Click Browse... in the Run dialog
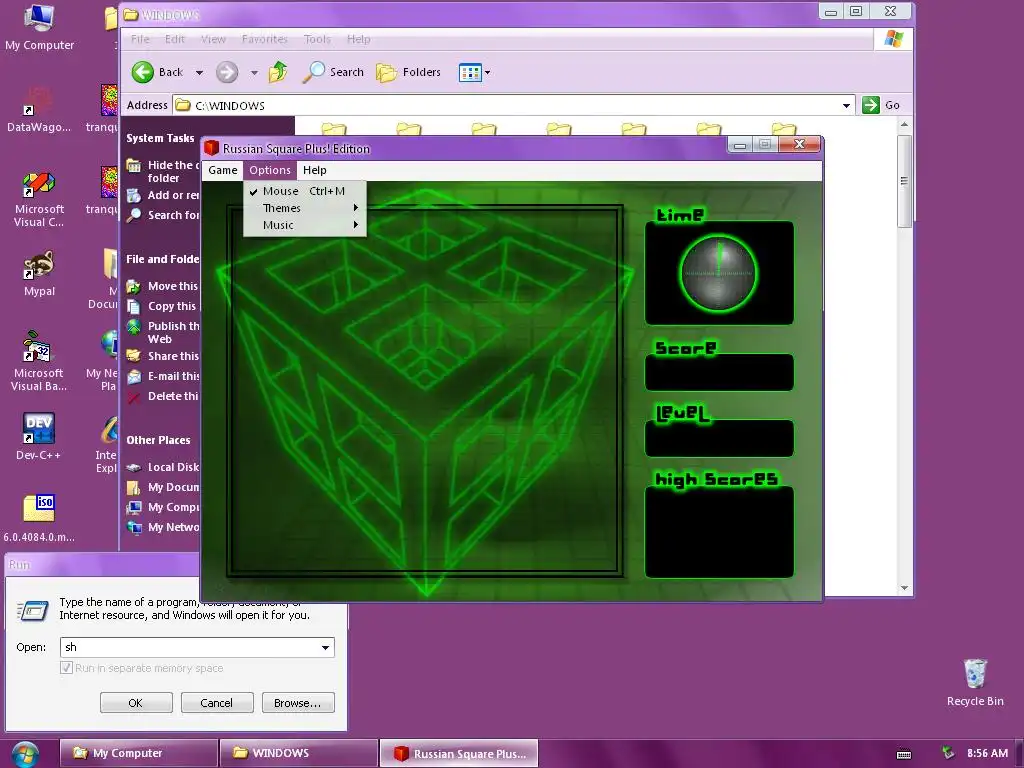1024x768 pixels. pos(298,703)
